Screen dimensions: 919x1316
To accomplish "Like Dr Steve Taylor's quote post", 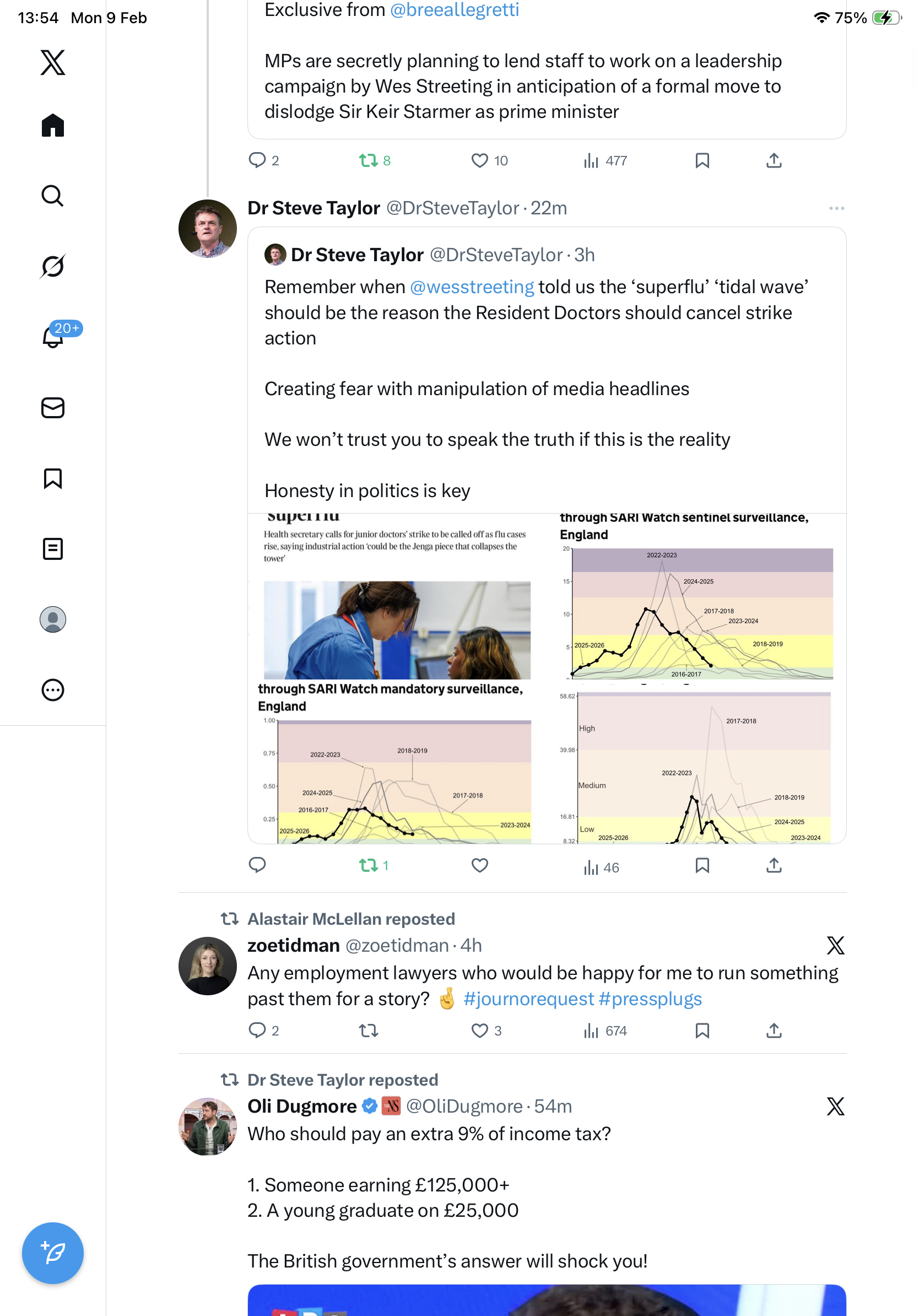I will click(x=479, y=865).
